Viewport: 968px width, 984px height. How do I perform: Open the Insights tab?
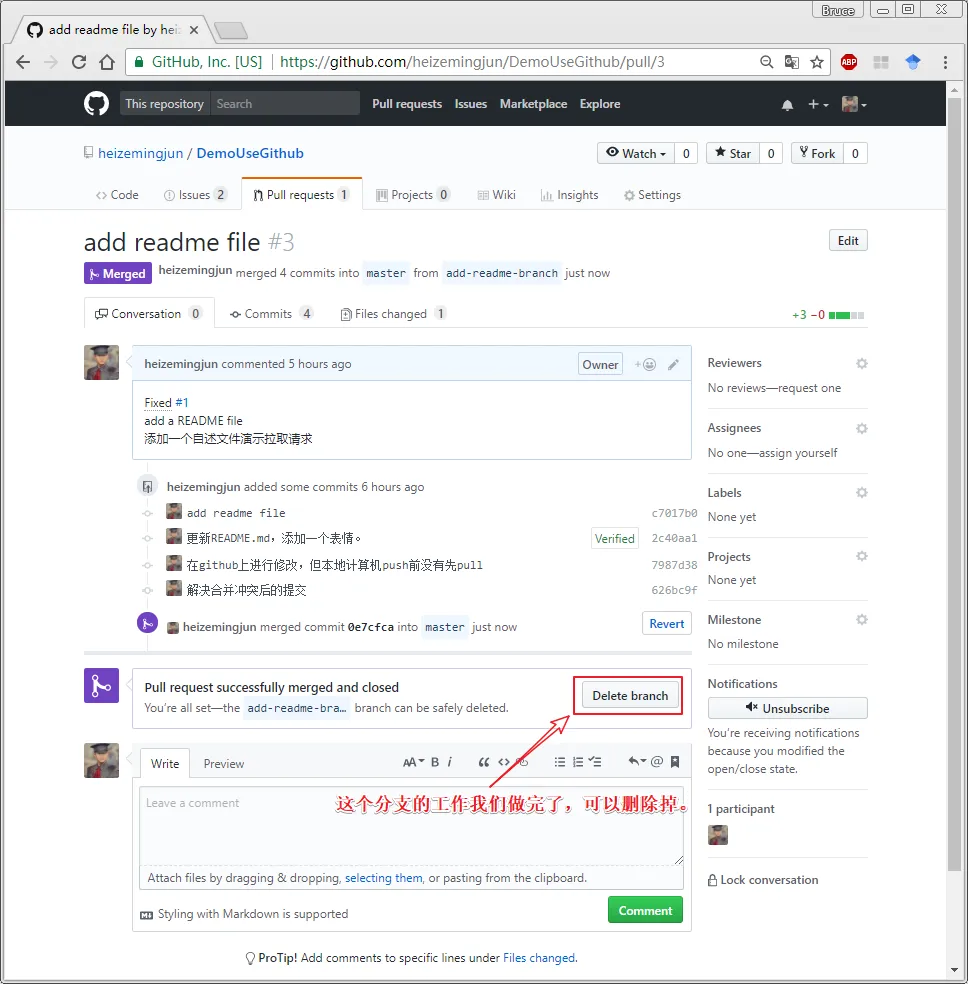(x=570, y=195)
